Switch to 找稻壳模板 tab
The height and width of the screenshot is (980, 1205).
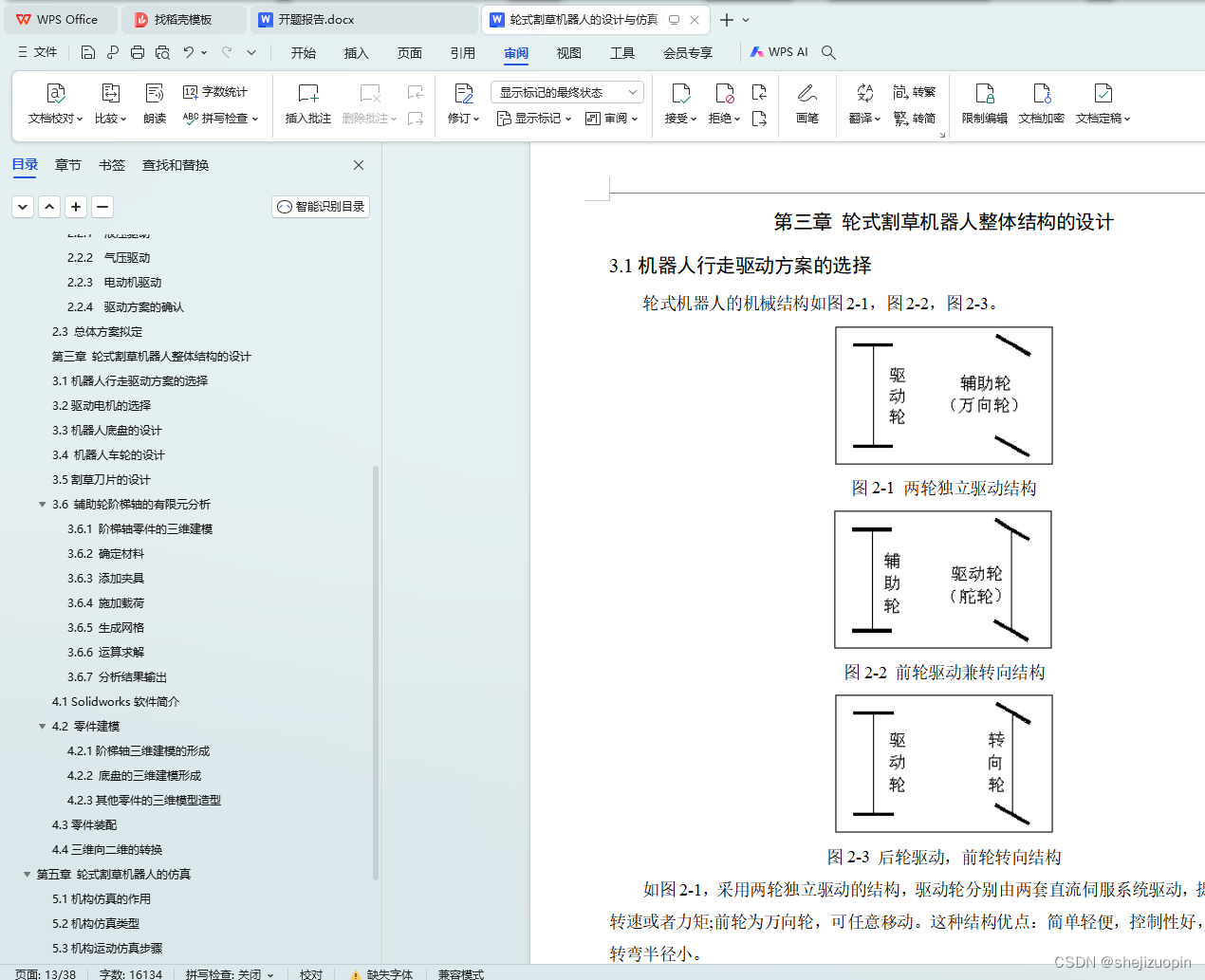click(185, 19)
